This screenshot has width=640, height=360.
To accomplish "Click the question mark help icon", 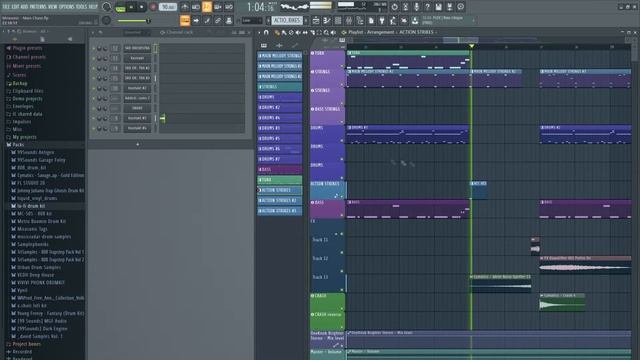I will point(427,7).
